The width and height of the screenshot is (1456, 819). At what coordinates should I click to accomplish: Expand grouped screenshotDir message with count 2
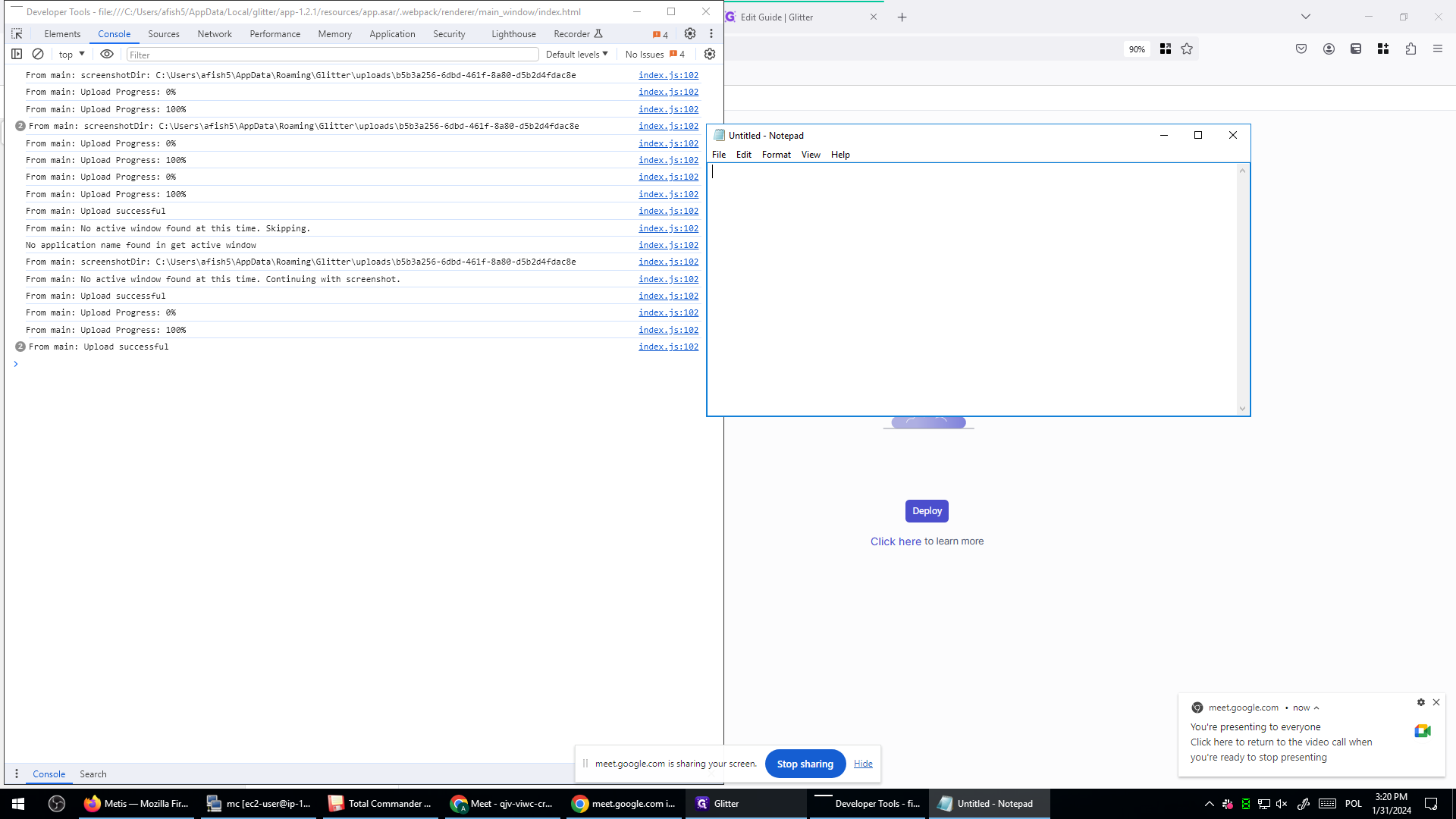pos(20,127)
